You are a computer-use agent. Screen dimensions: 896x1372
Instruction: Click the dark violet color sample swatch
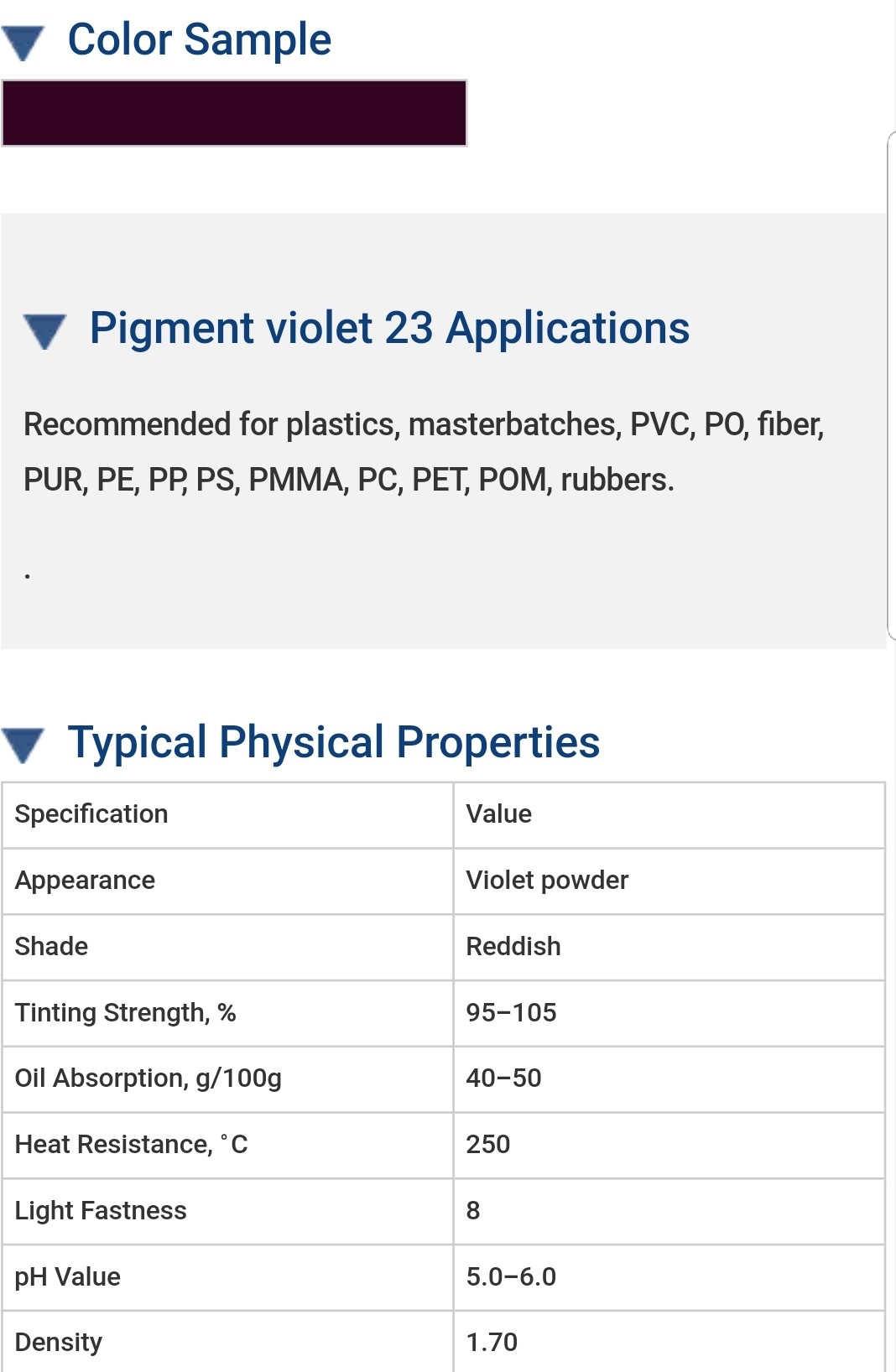(x=234, y=113)
